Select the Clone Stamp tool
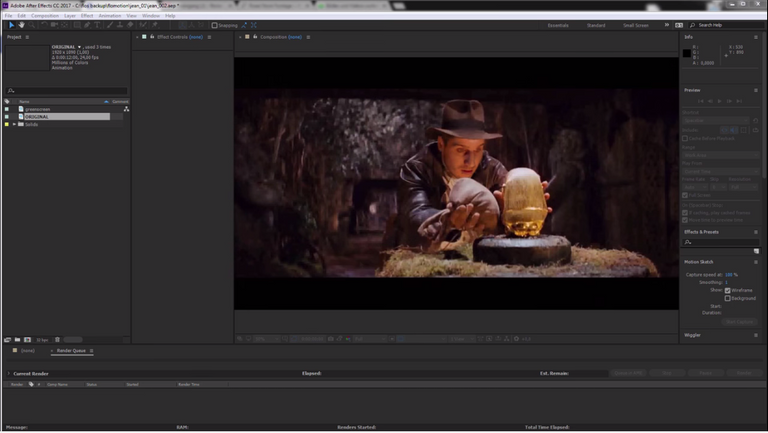768x433 pixels. (x=120, y=25)
